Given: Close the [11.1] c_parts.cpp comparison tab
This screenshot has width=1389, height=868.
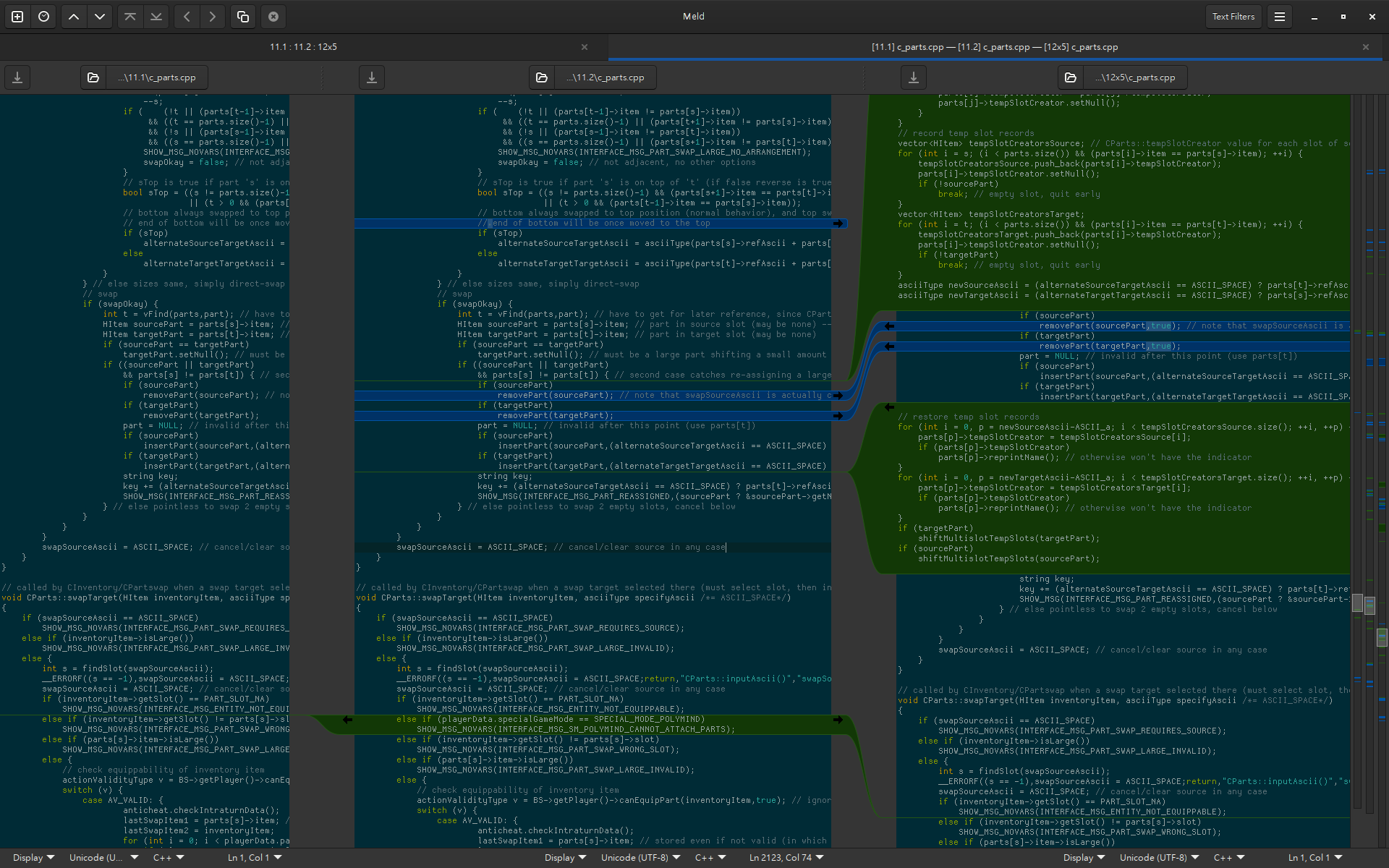Looking at the screenshot, I should [x=1366, y=47].
